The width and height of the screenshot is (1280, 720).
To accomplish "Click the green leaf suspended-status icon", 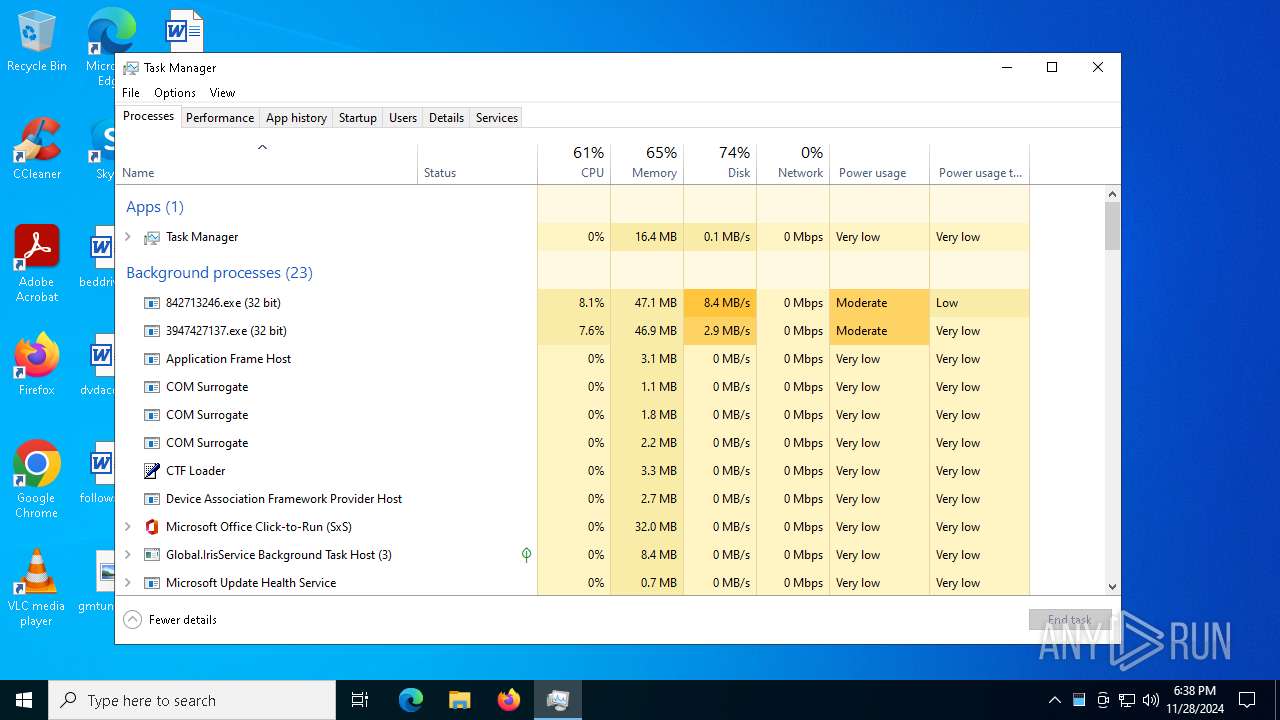I will click(526, 555).
